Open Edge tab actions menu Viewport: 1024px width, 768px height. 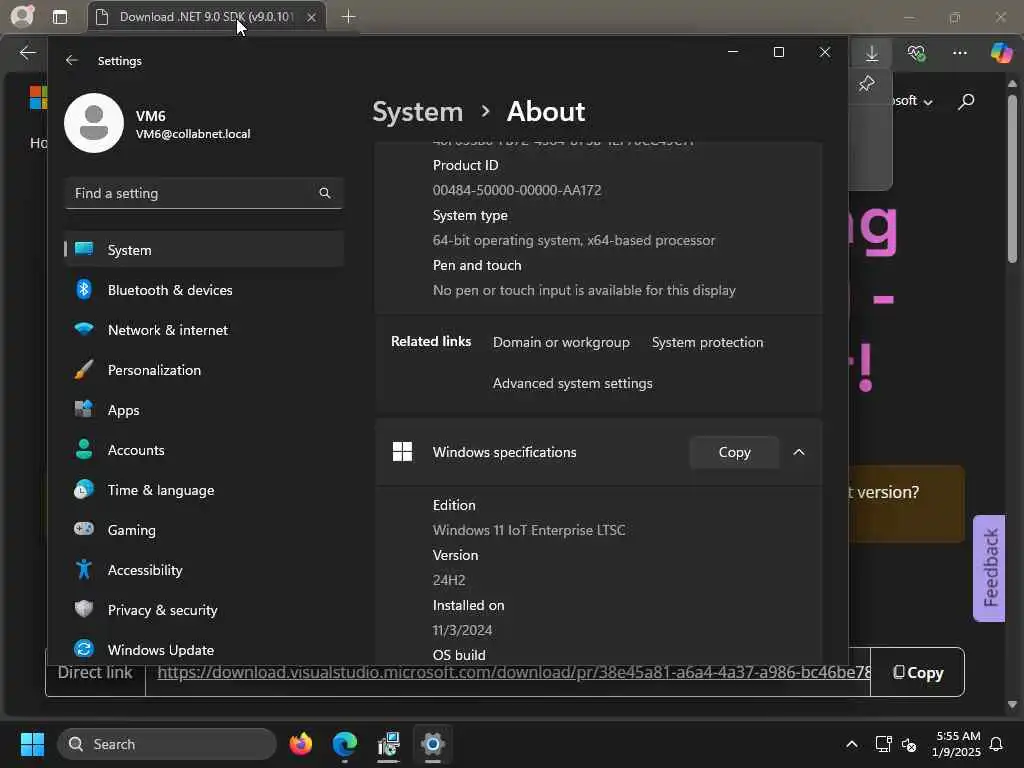(59, 17)
